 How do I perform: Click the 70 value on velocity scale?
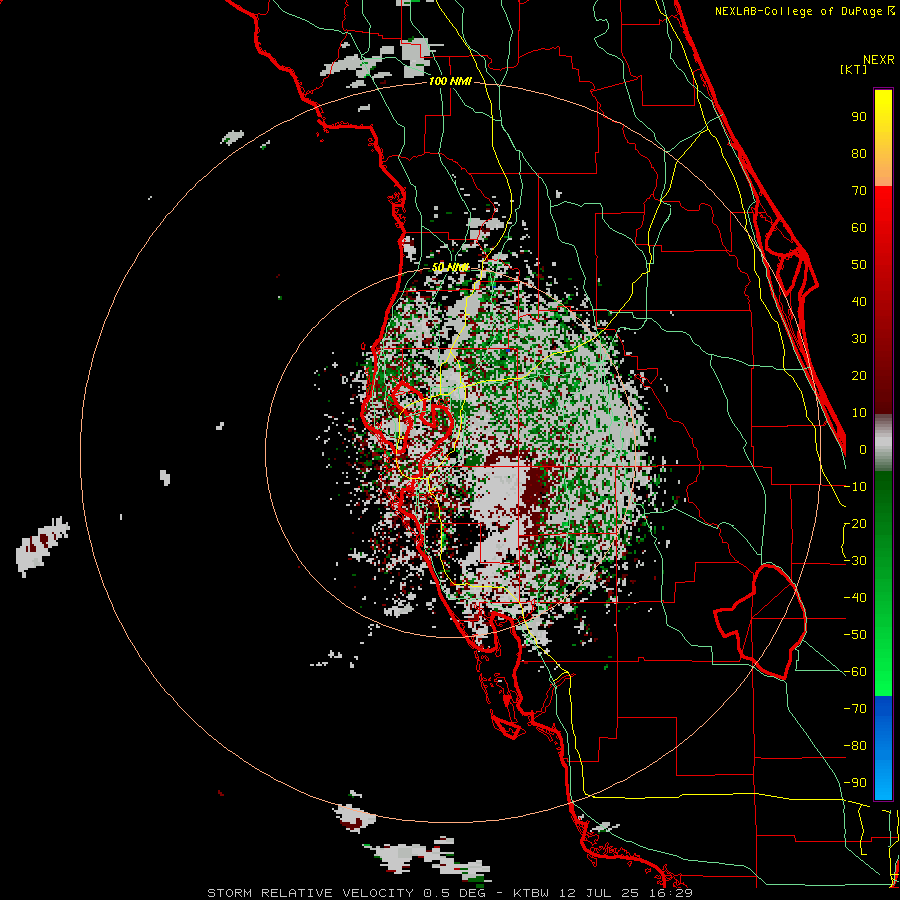tap(859, 191)
